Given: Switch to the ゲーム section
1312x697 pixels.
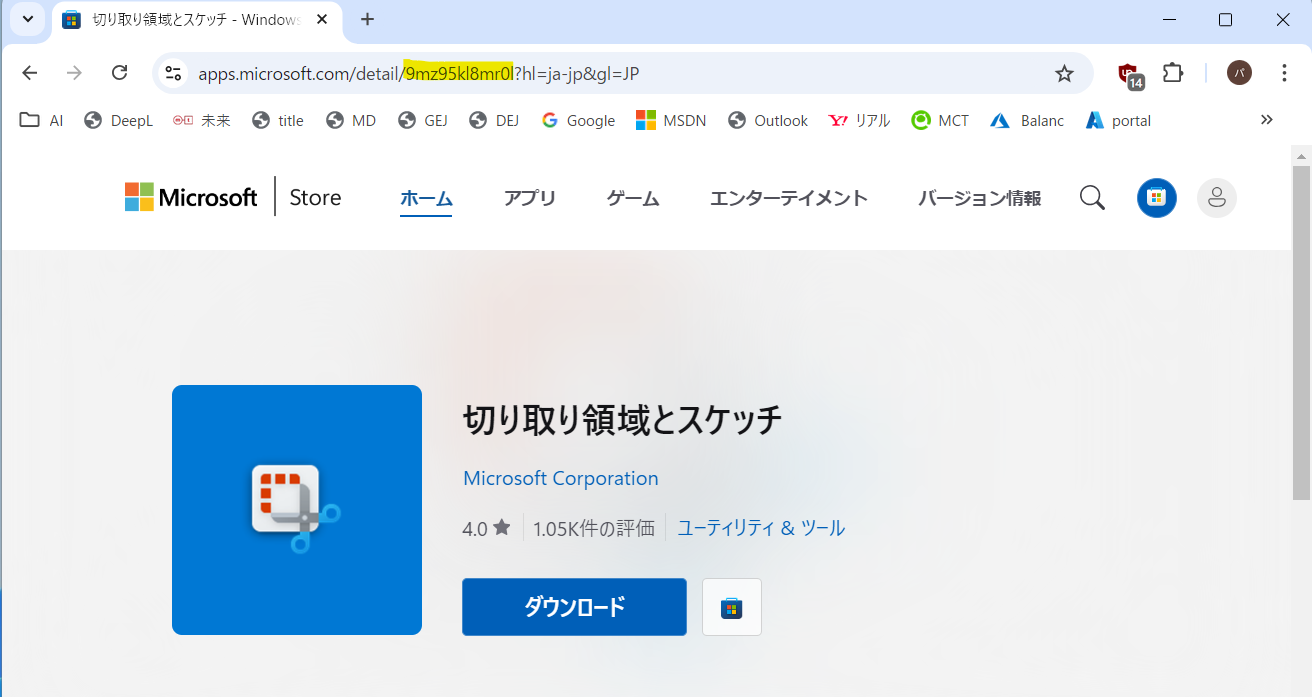Looking at the screenshot, I should (x=632, y=197).
